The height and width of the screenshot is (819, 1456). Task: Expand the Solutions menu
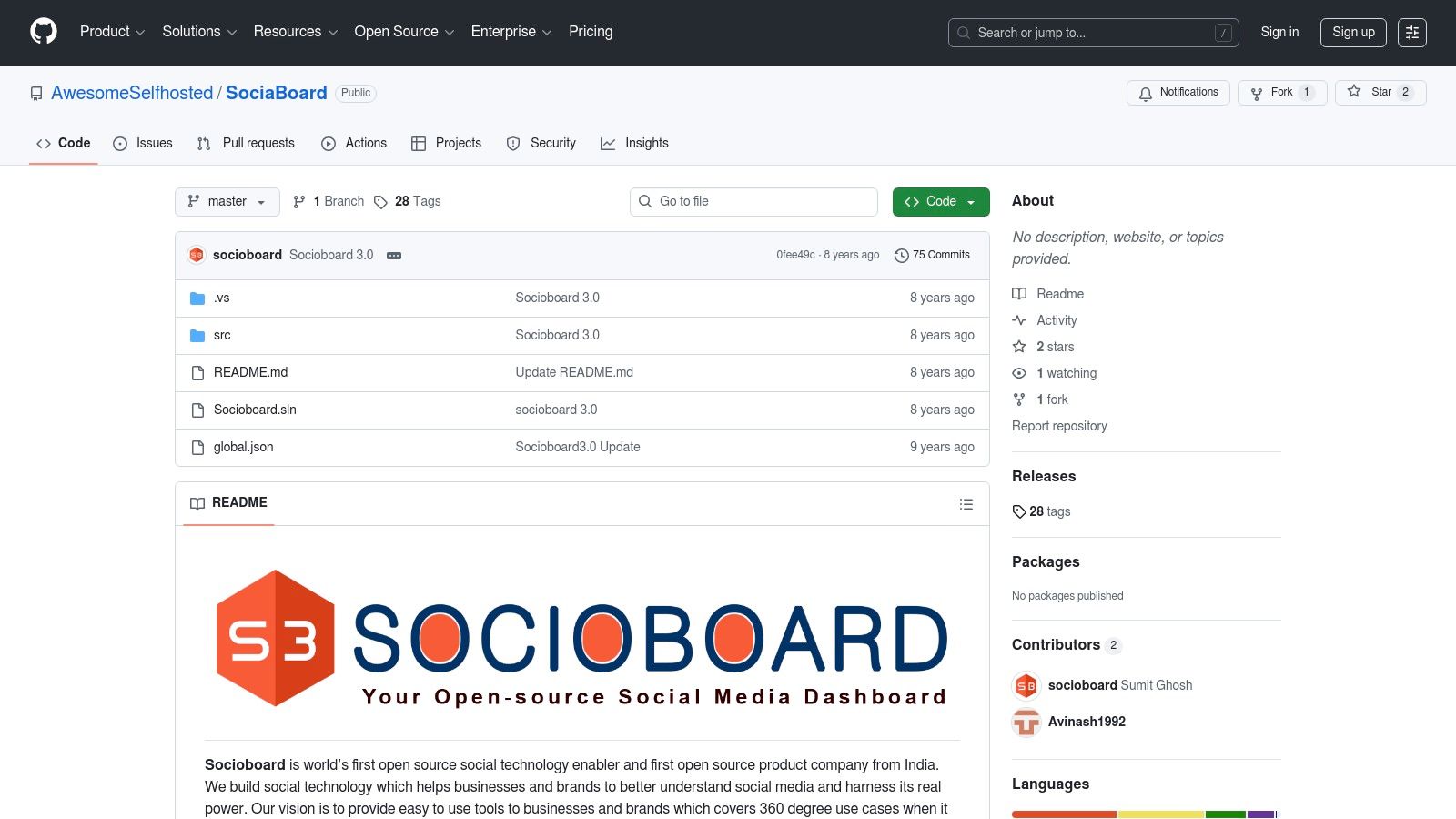point(199,32)
